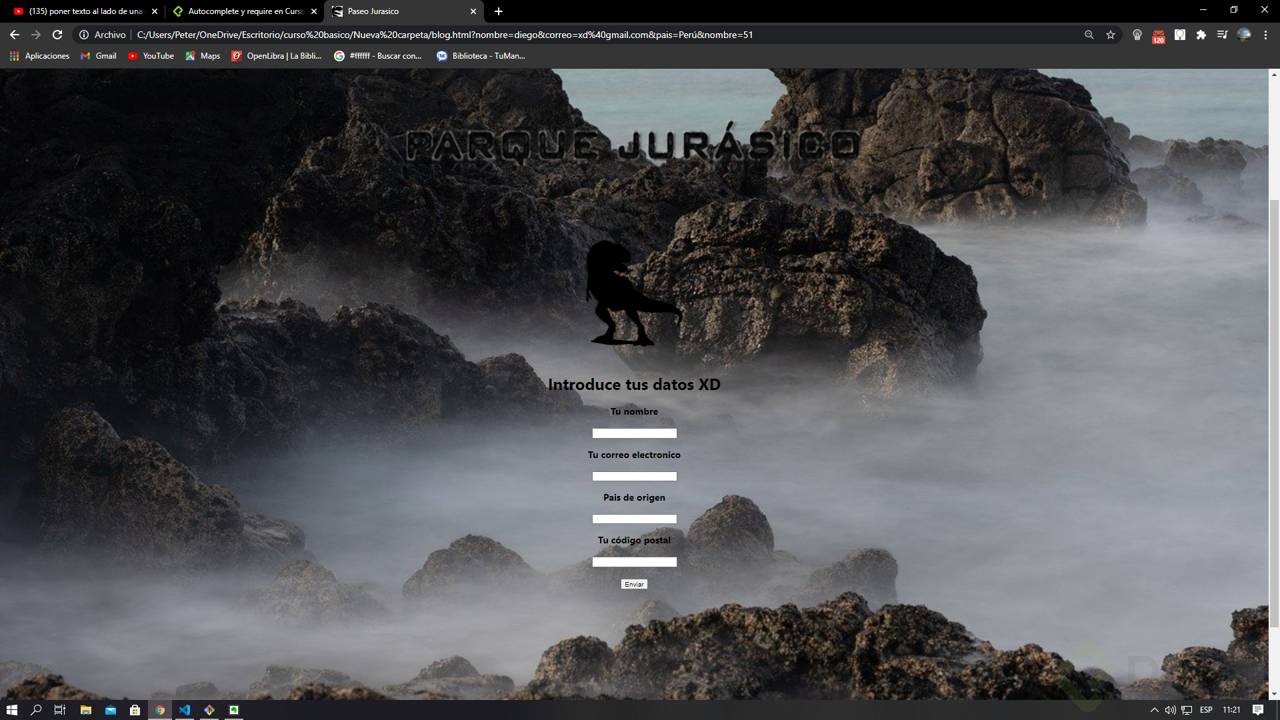Open the Chrome profile avatar

pyautogui.click(x=1244, y=35)
